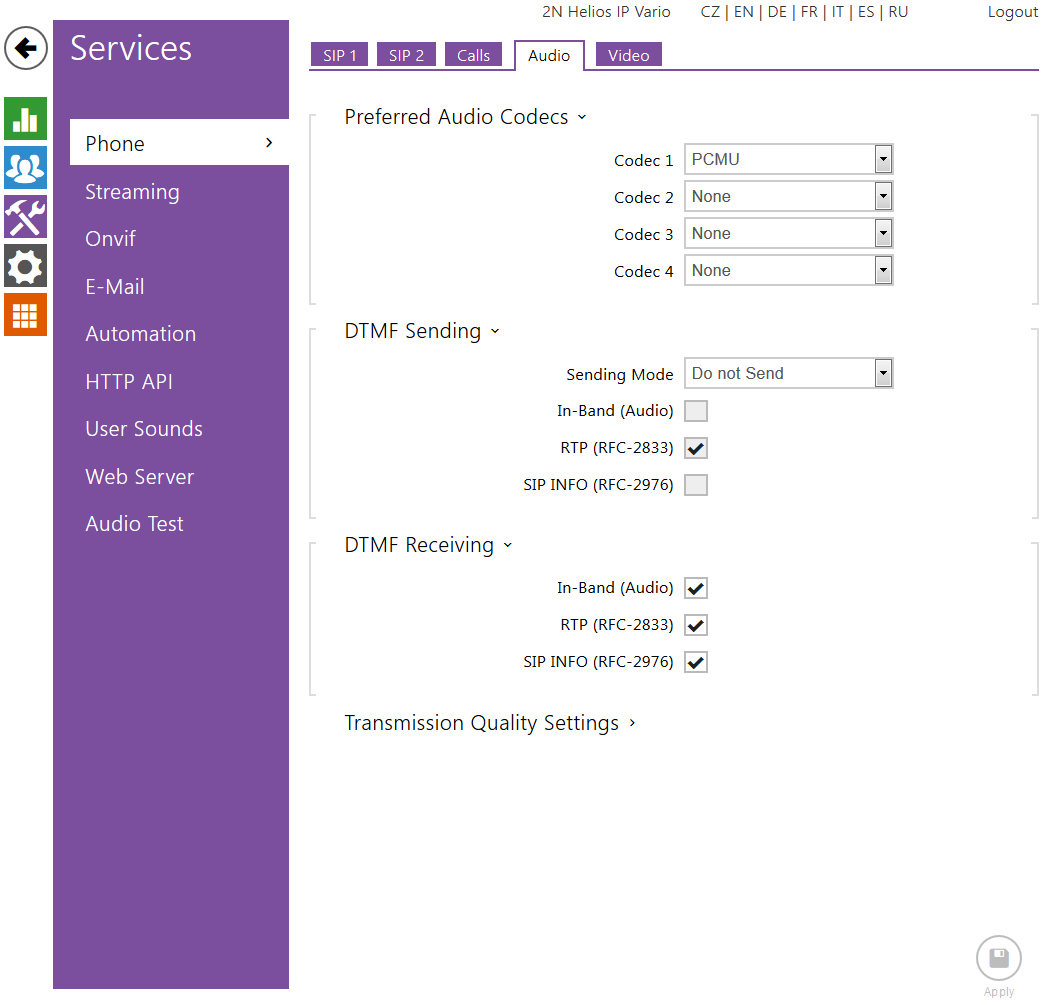
Task: Switch to the SIP 1 tab
Action: point(339,56)
